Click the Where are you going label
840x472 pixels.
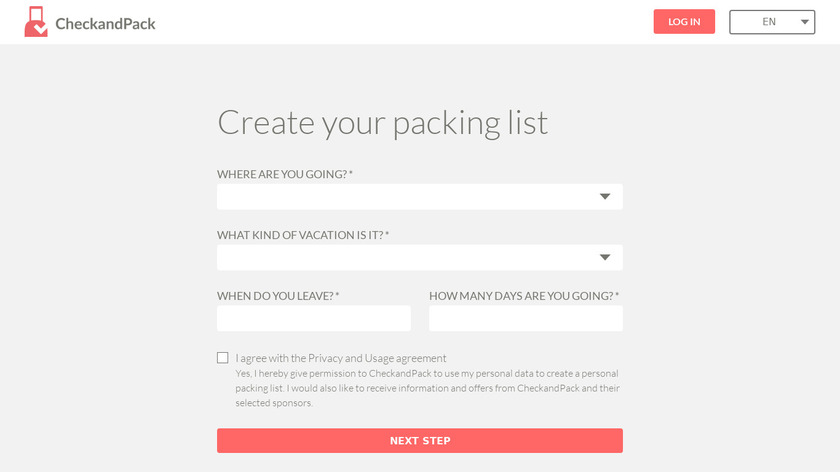(x=284, y=174)
